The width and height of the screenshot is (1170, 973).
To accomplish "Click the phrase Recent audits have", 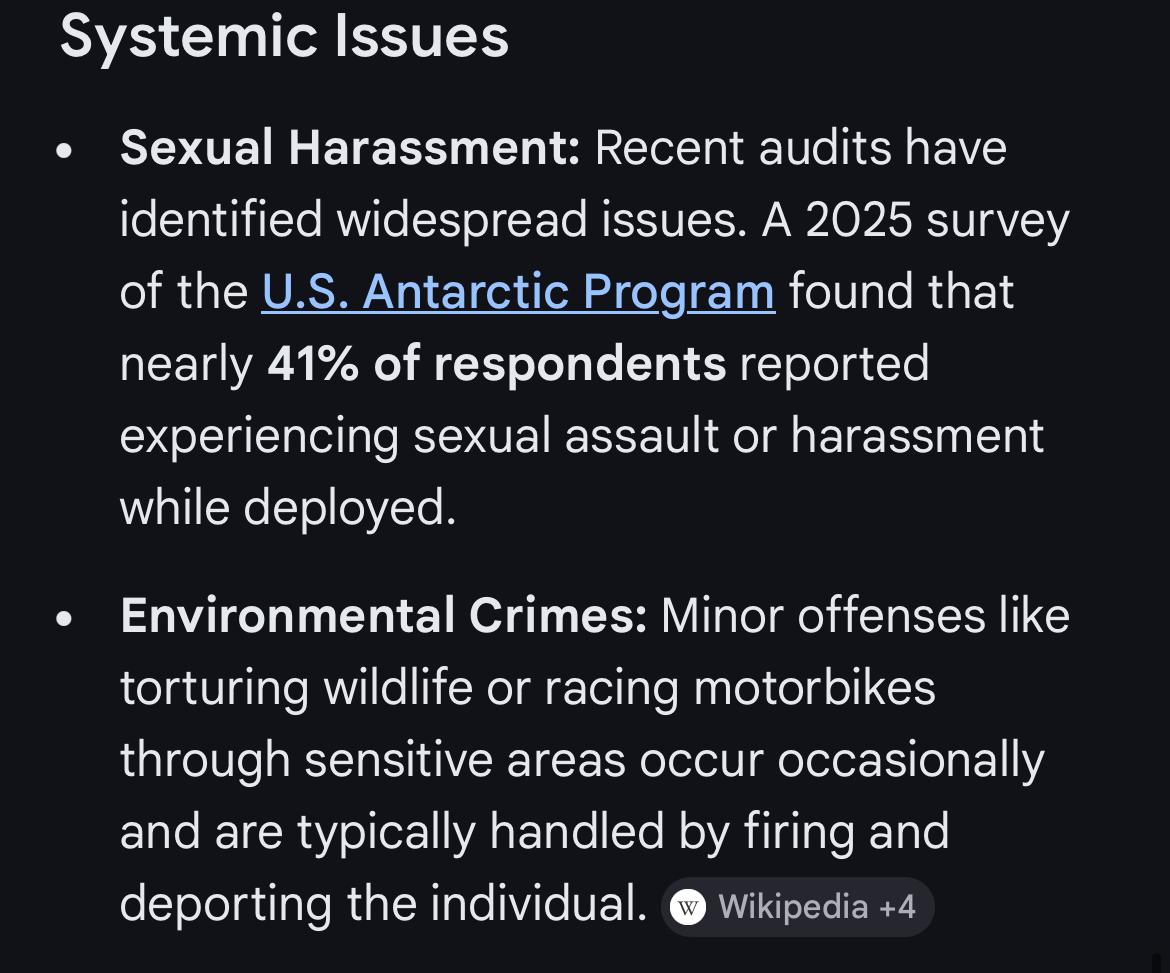I will coord(800,148).
